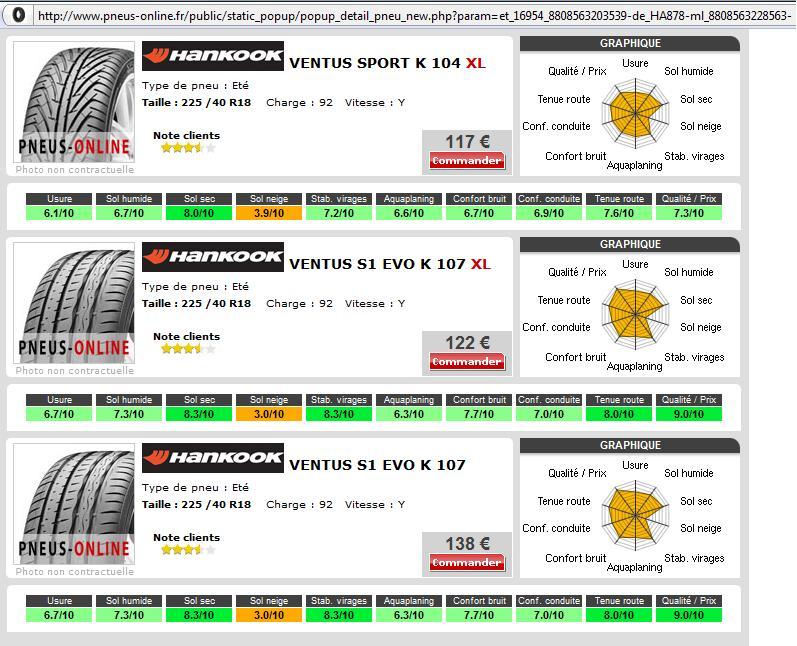
Task: Click the Usure 6.1/10 score
Action: click(x=59, y=213)
